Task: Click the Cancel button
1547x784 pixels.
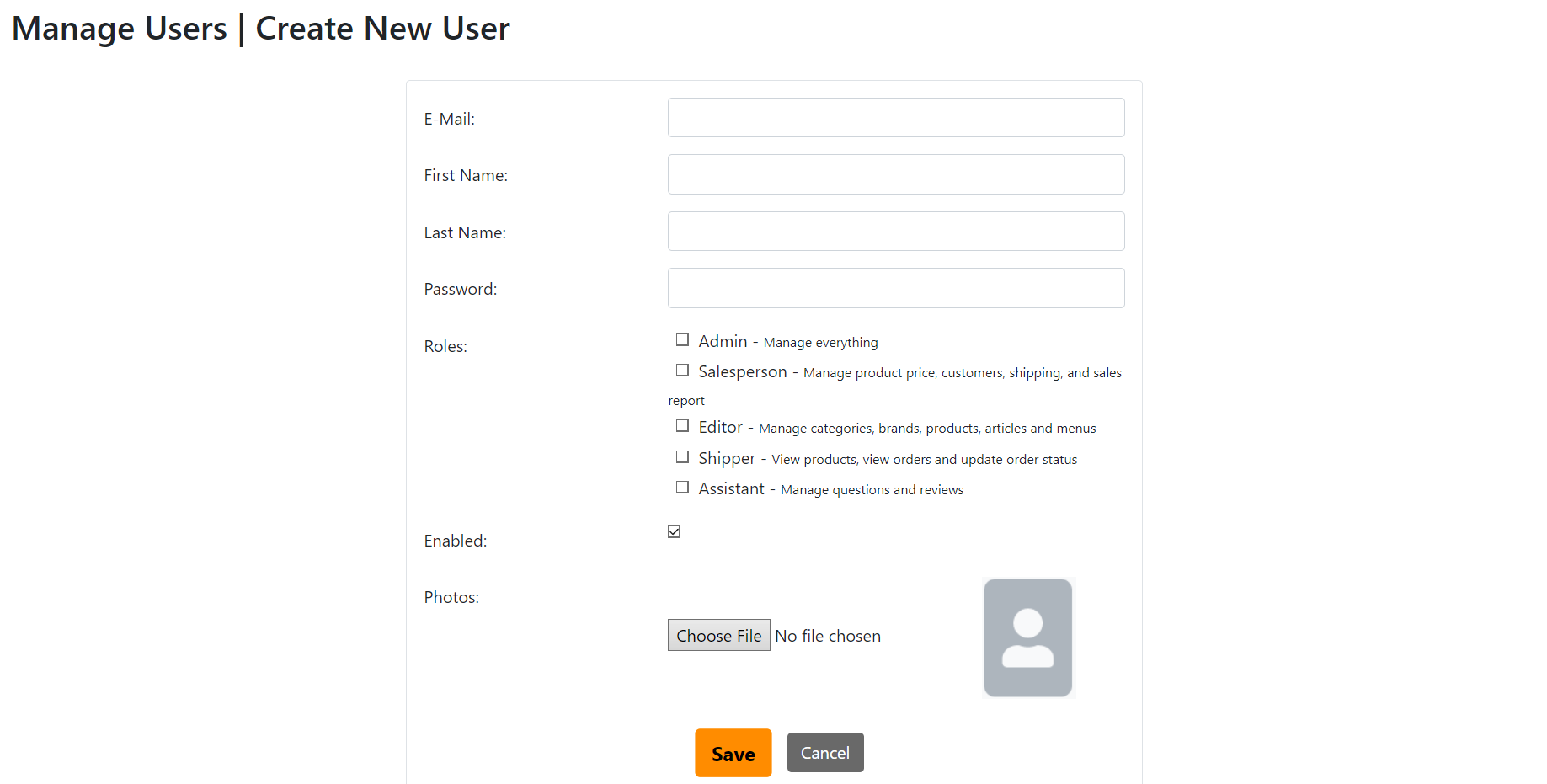Action: coord(824,752)
